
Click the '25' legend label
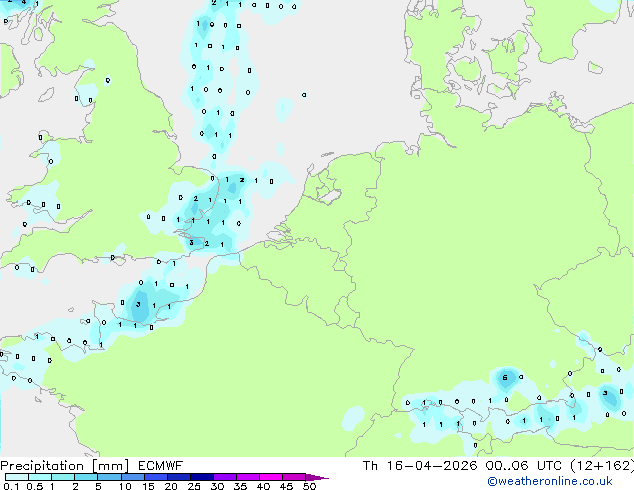pyautogui.click(x=194, y=486)
